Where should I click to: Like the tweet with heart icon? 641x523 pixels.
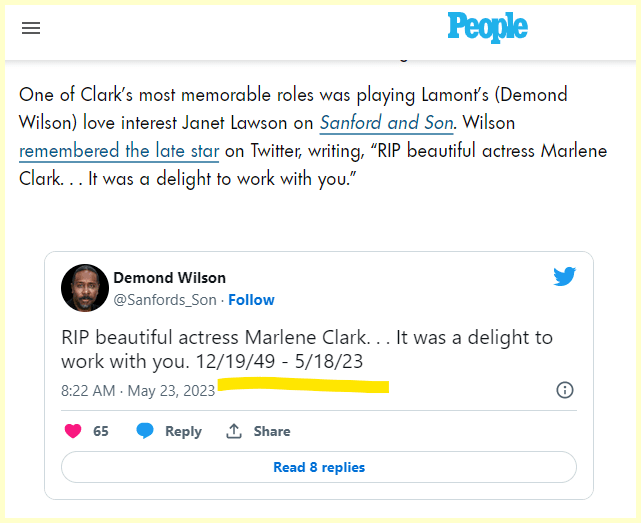point(73,431)
